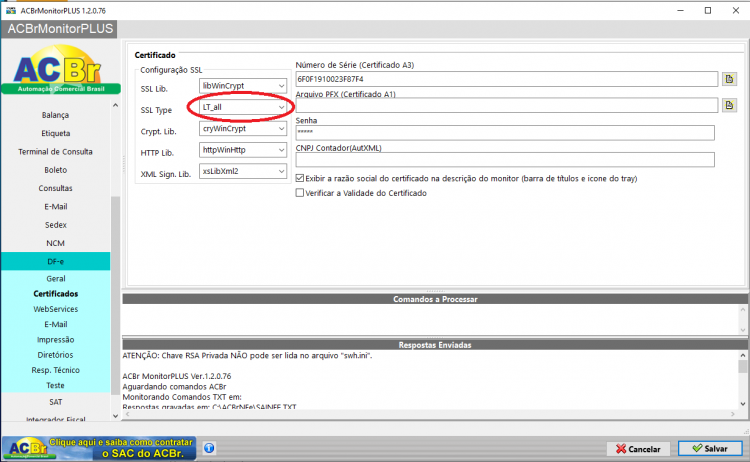Open the Crypt. Lib dropdown
Screen dimensions: 750x462
click(243, 129)
